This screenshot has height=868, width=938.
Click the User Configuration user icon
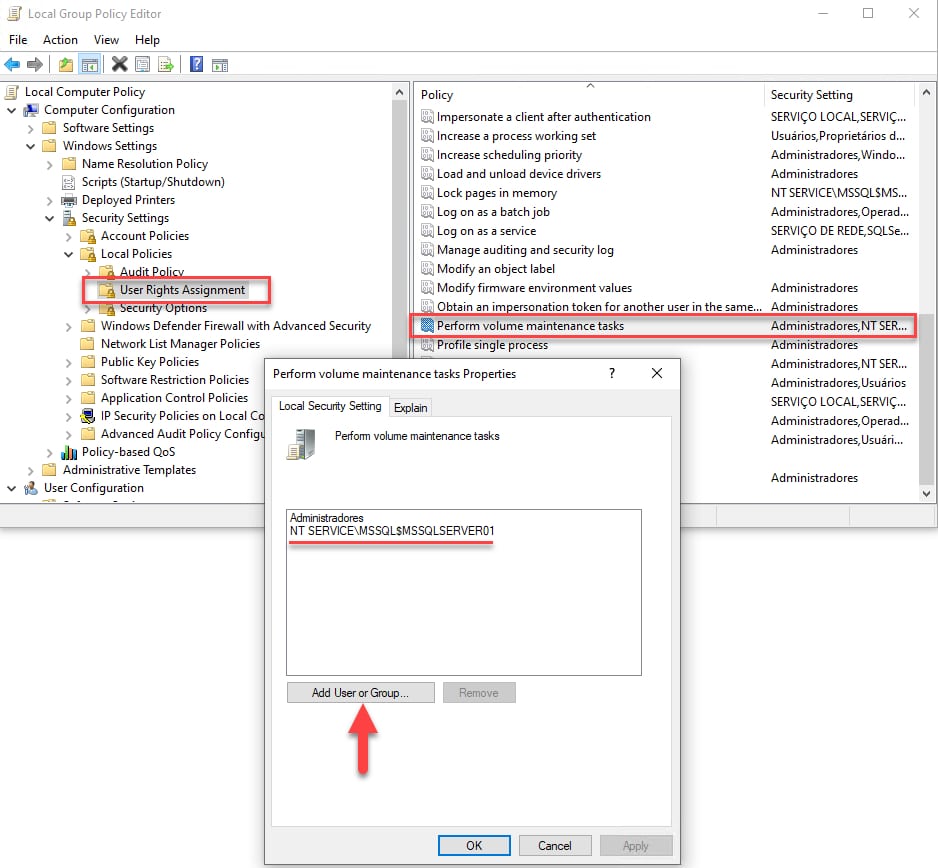tap(31, 488)
